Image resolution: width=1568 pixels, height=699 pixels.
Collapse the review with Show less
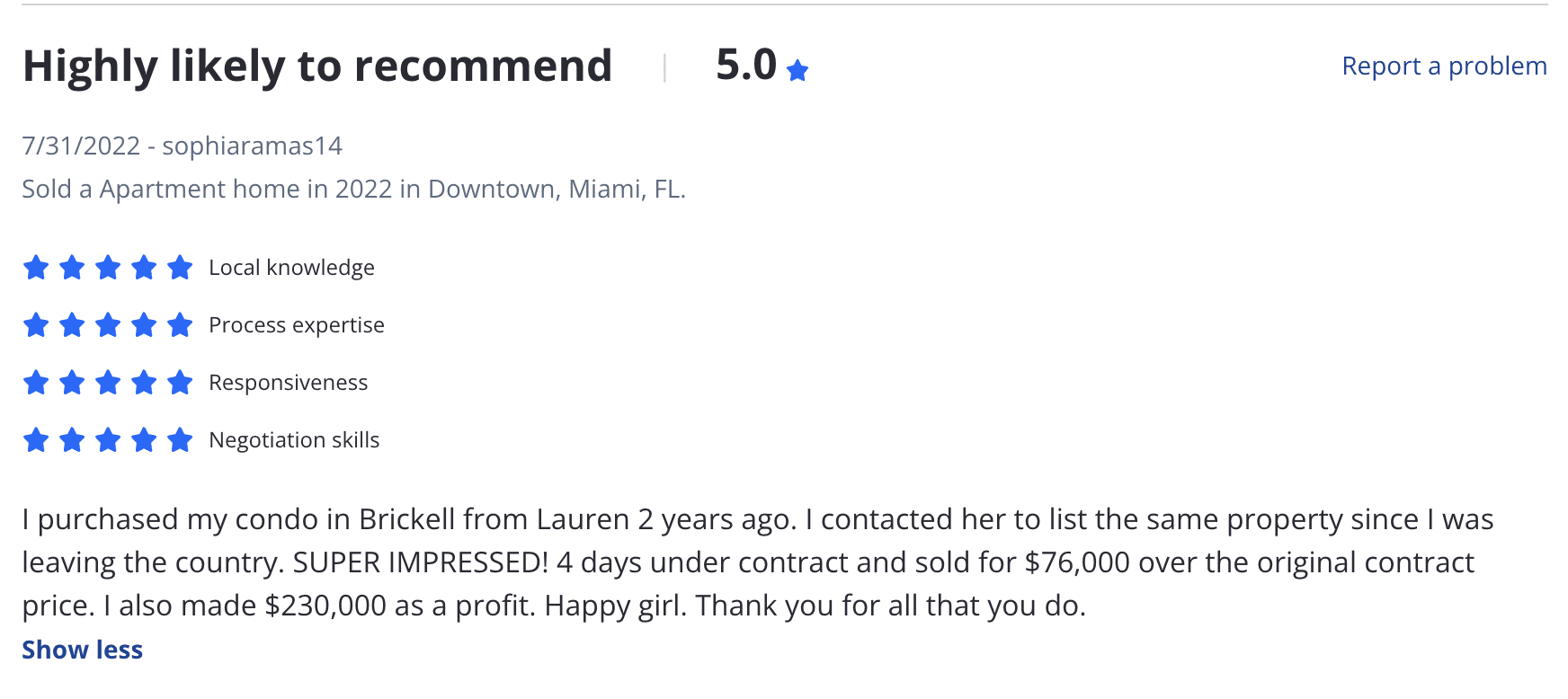pyautogui.click(x=82, y=650)
